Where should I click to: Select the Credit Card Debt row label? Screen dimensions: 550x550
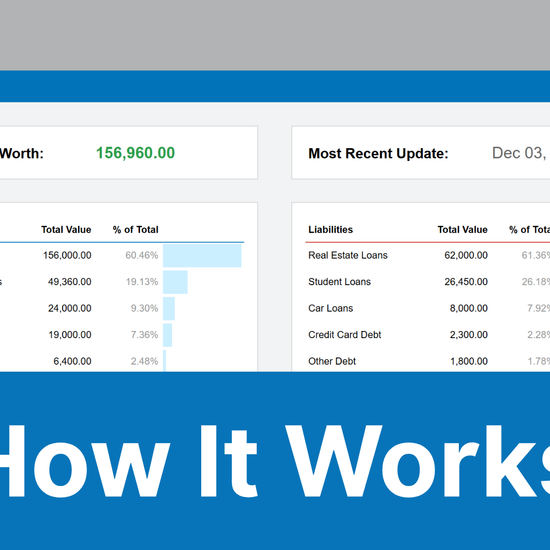pyautogui.click(x=344, y=335)
